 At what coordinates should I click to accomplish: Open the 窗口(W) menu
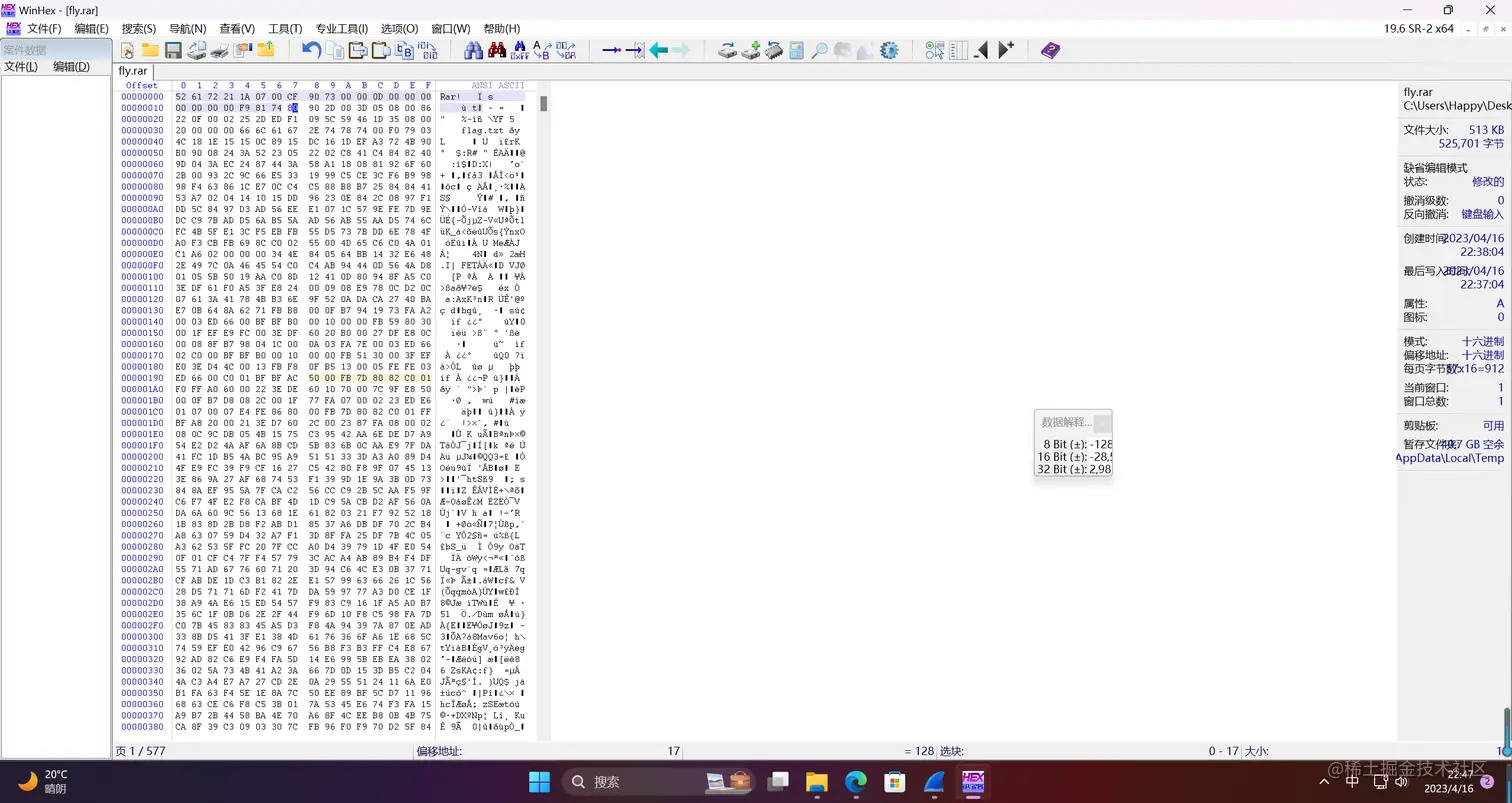point(451,29)
